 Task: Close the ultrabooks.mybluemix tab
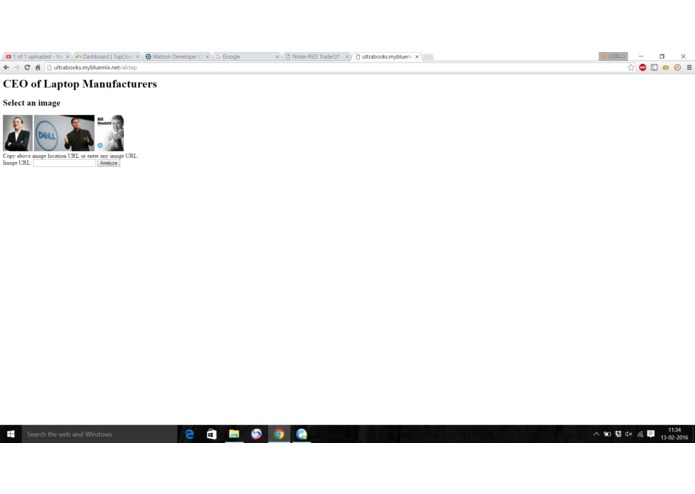click(x=417, y=57)
